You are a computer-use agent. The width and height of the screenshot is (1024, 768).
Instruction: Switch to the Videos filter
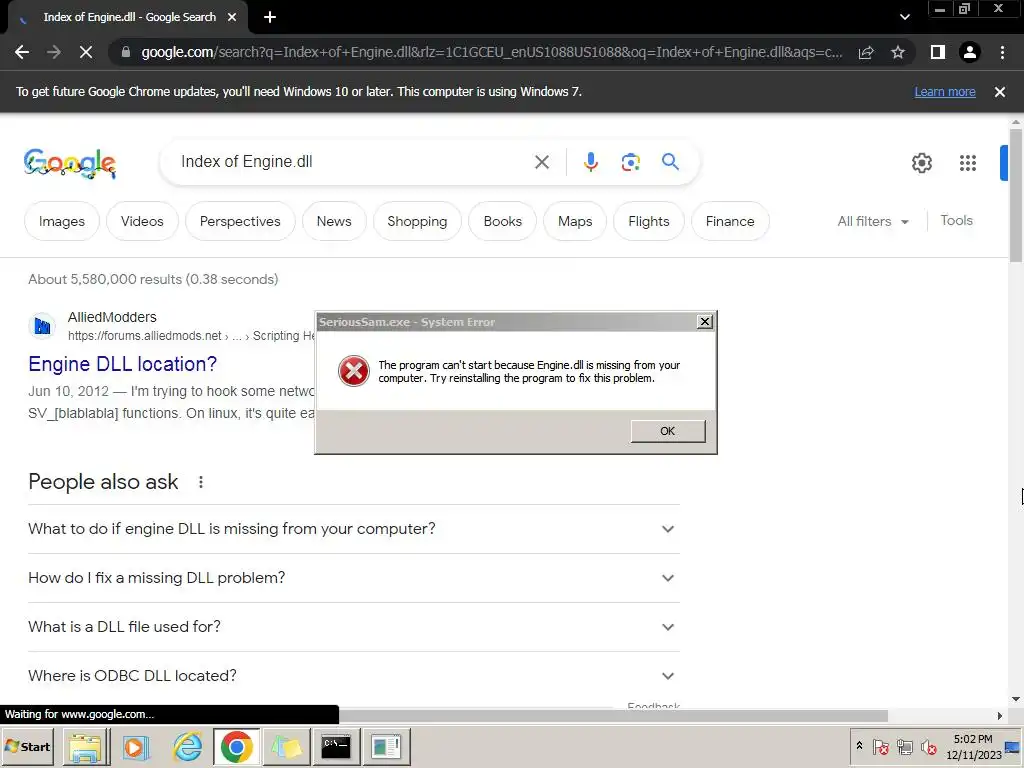point(142,221)
